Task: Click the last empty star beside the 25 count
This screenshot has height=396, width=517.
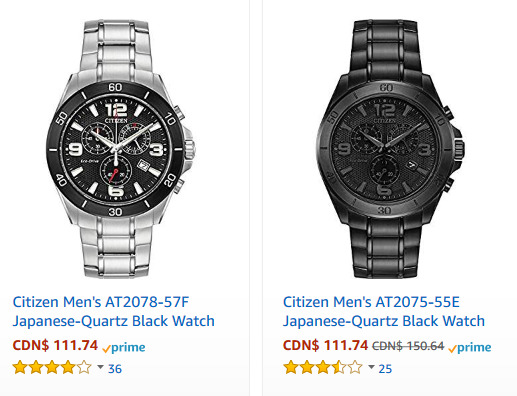Action: tap(355, 368)
